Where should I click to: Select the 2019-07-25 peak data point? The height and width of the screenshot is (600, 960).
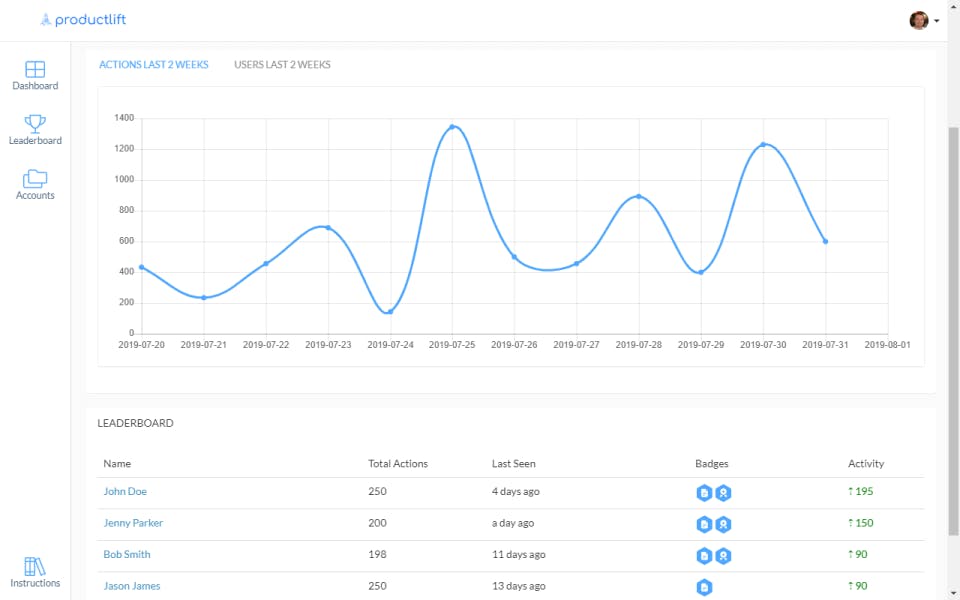tap(452, 127)
